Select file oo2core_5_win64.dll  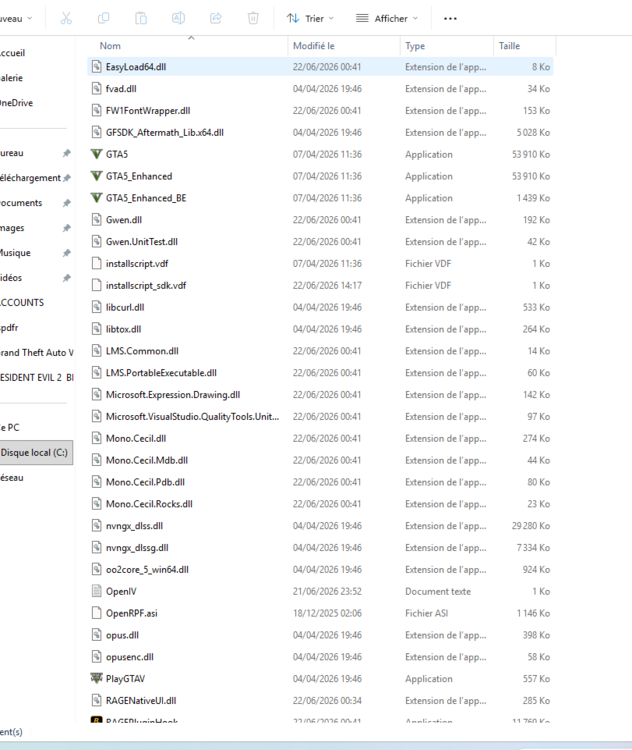tap(320, 569)
